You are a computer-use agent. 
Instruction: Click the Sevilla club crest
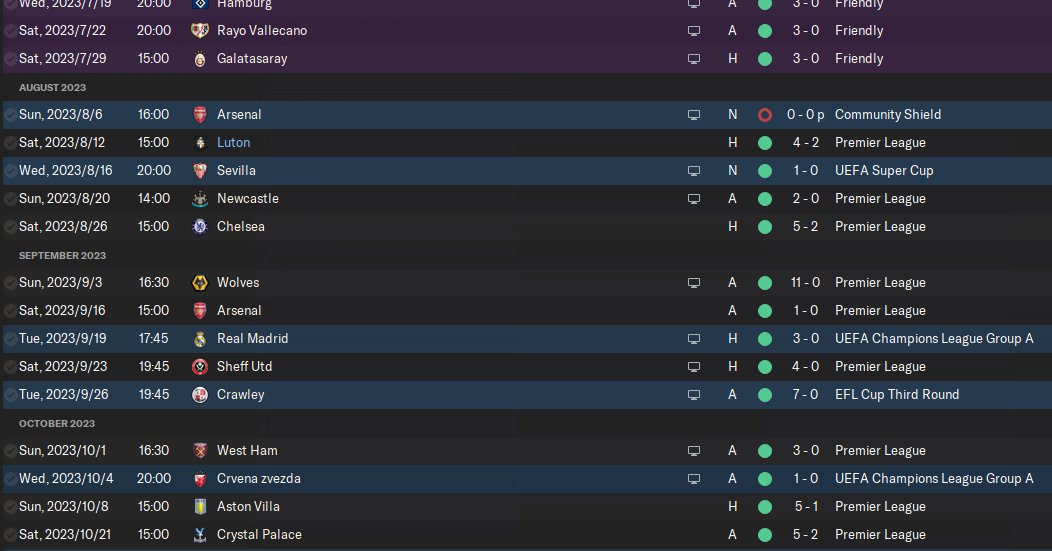200,171
